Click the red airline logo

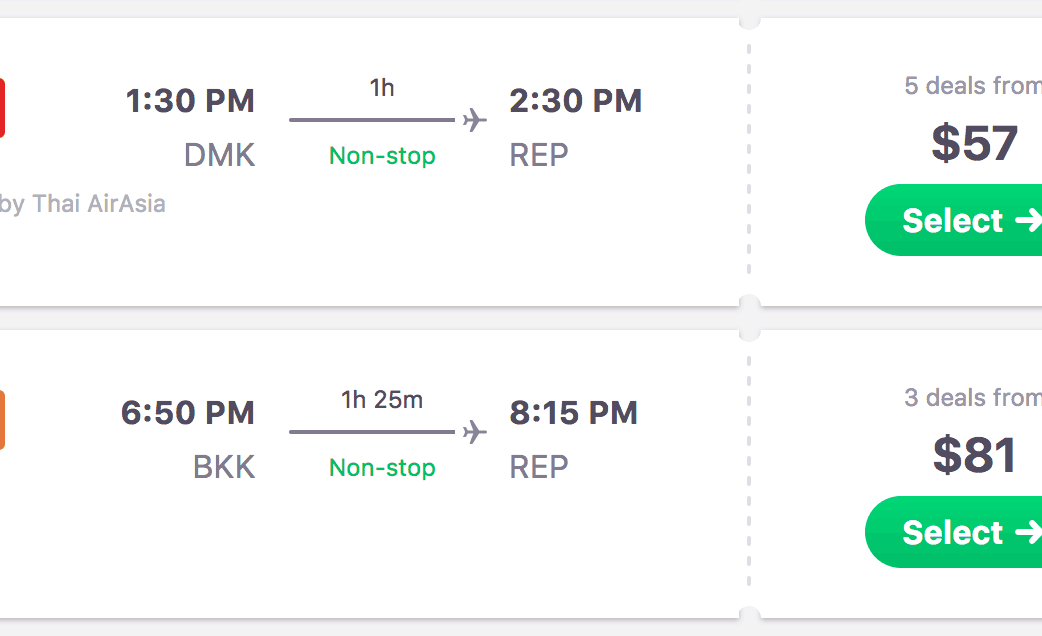click(2, 108)
